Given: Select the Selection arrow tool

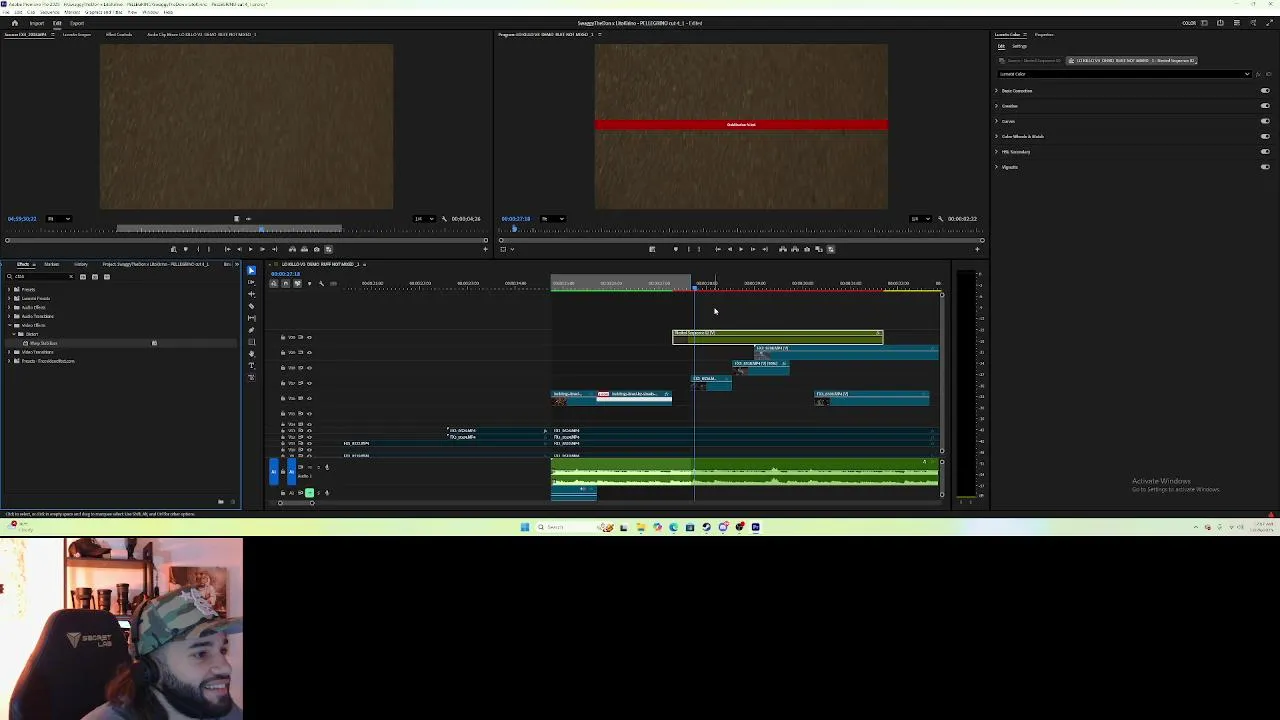Looking at the screenshot, I should (251, 270).
